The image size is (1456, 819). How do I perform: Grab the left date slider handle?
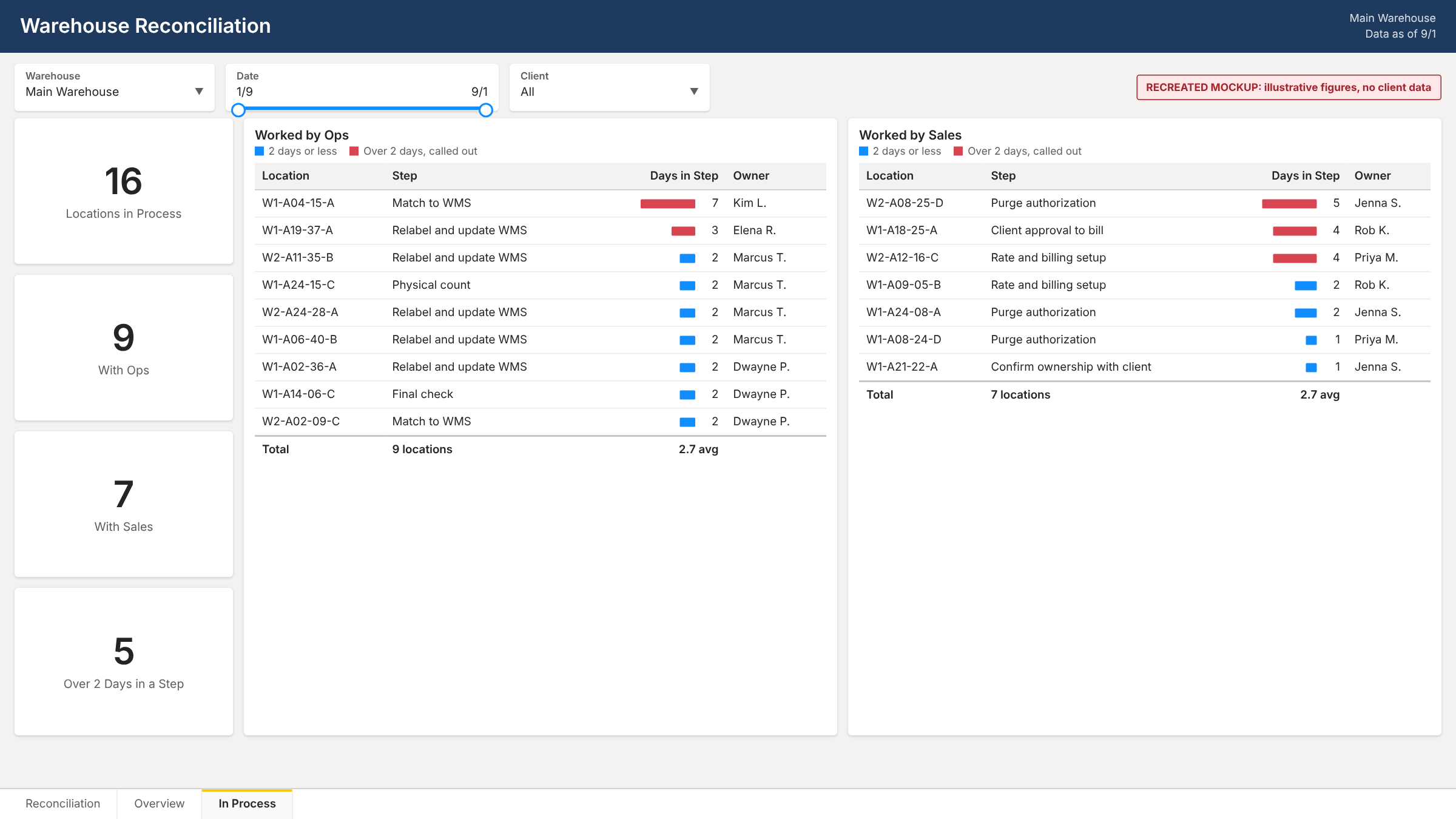pos(238,110)
